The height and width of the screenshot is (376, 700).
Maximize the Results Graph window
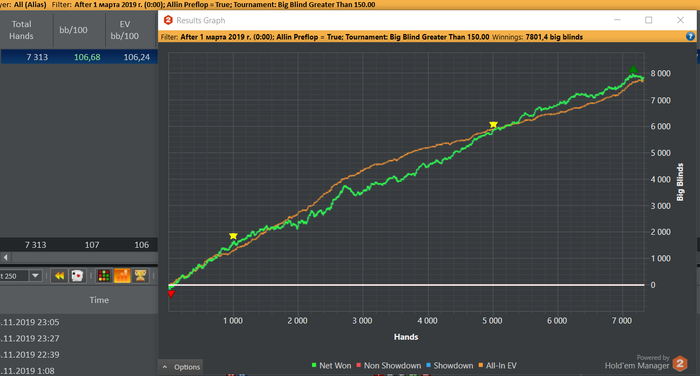(649, 20)
